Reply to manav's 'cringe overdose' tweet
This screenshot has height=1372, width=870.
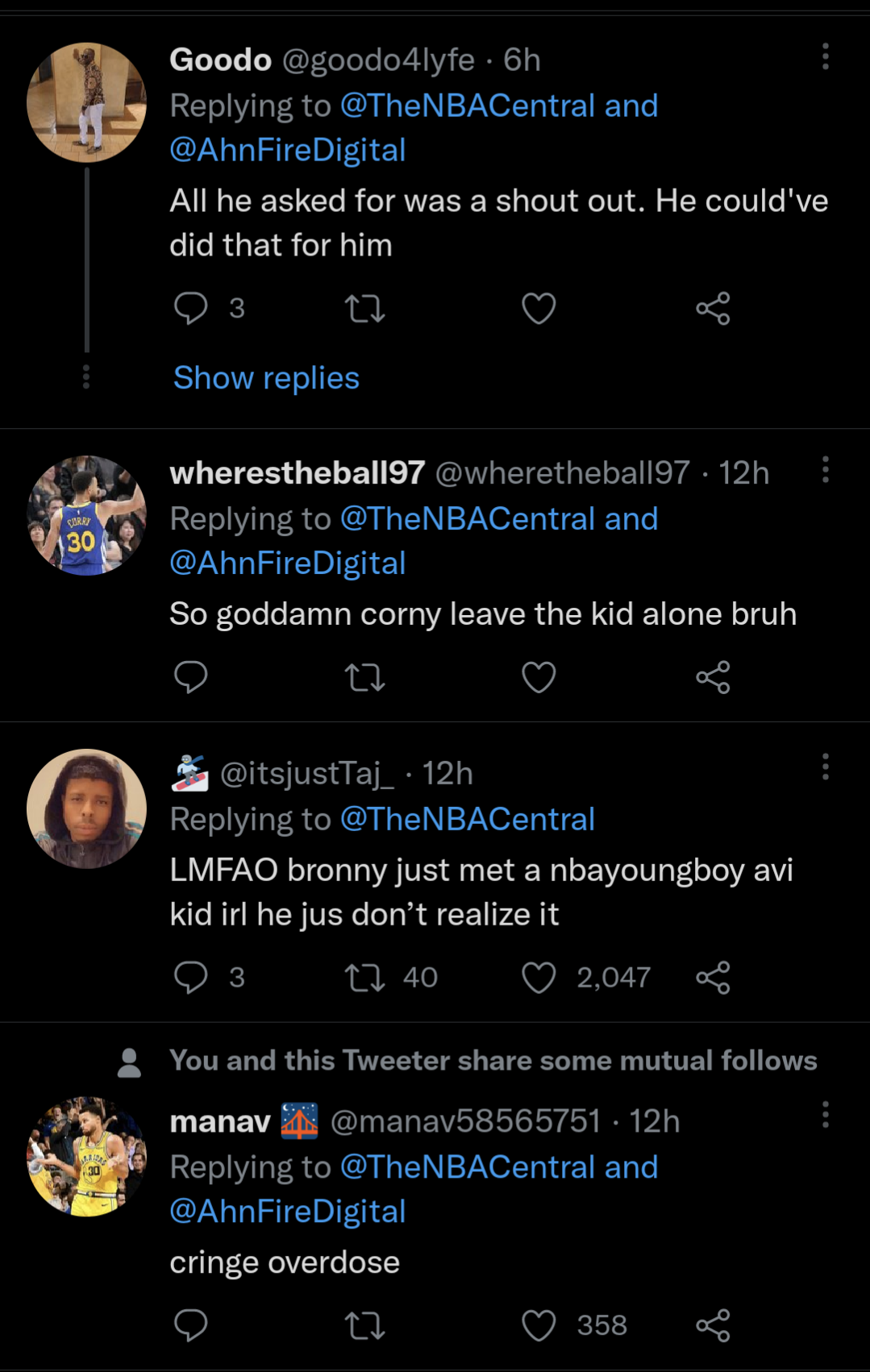point(191,1325)
